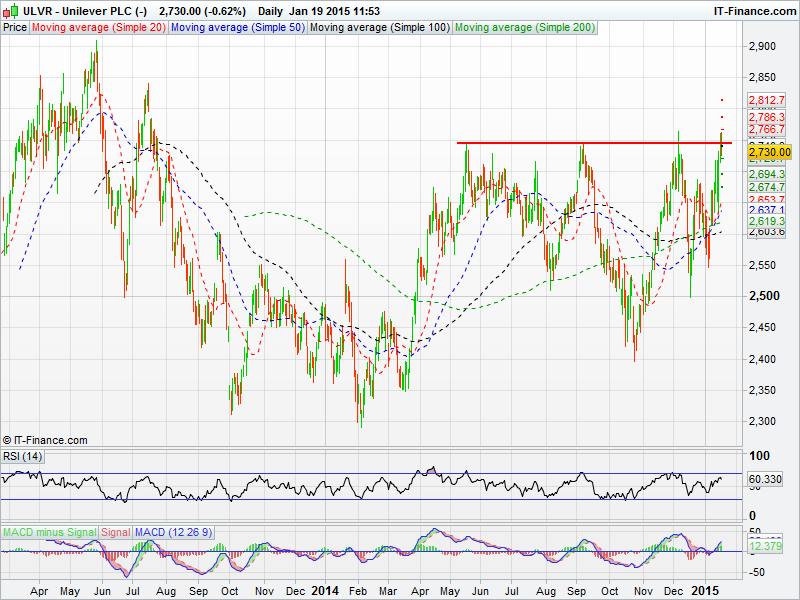Click the 2,812.7 price label
Image resolution: width=800 pixels, height=600 pixels.
pos(767,101)
